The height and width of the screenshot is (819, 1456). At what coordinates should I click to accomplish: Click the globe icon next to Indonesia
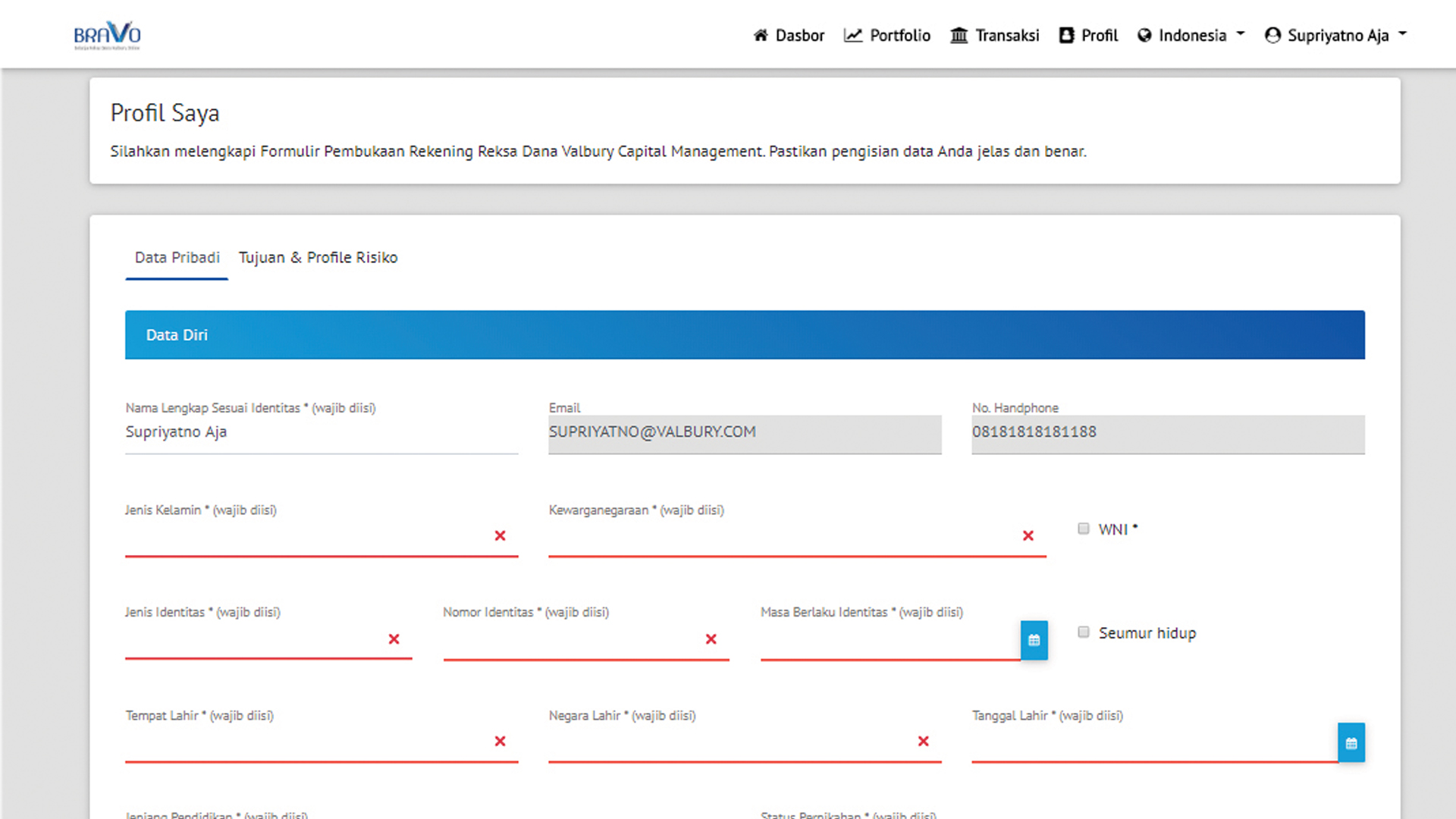click(1144, 35)
